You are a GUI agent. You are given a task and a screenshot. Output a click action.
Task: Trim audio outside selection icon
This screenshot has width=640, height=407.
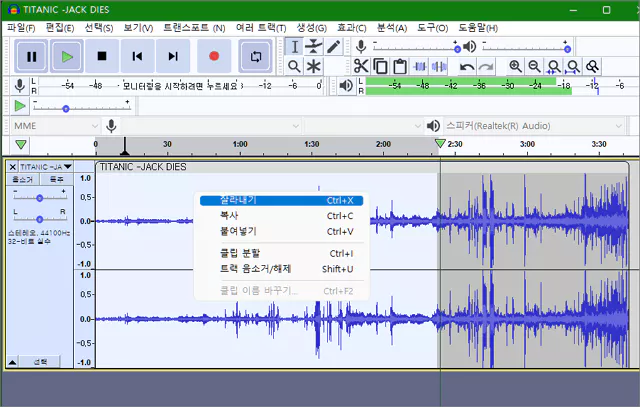pyautogui.click(x=420, y=66)
